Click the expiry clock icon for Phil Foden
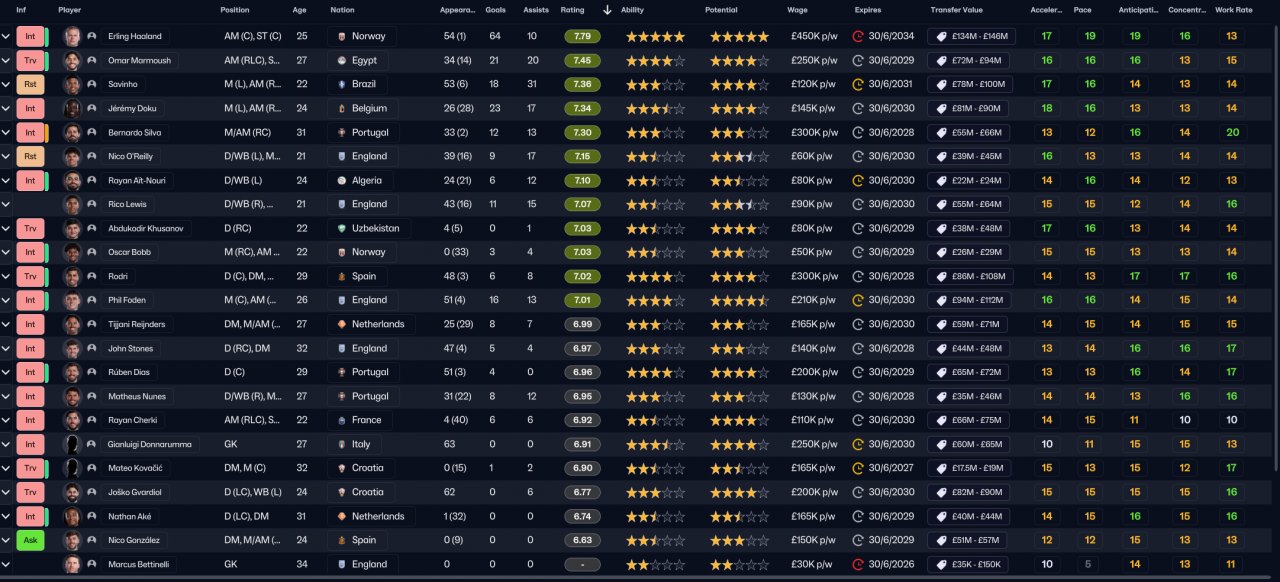1280x582 pixels. pyautogui.click(x=857, y=300)
